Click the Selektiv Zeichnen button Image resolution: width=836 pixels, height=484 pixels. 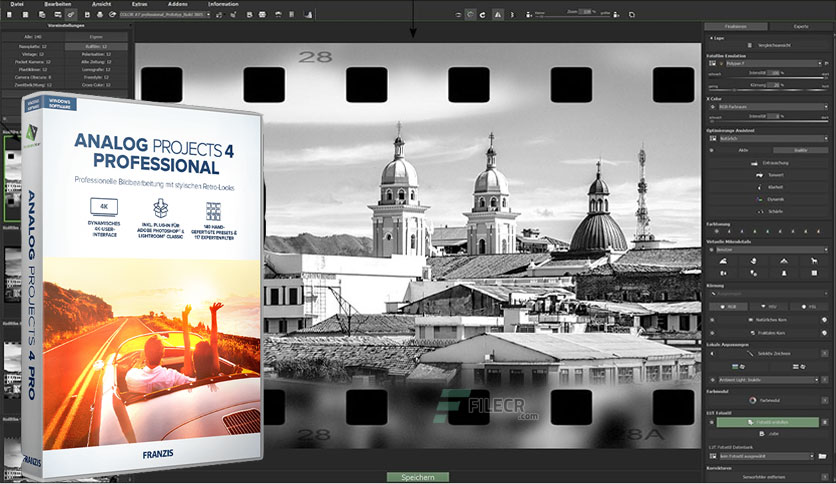tap(768, 353)
